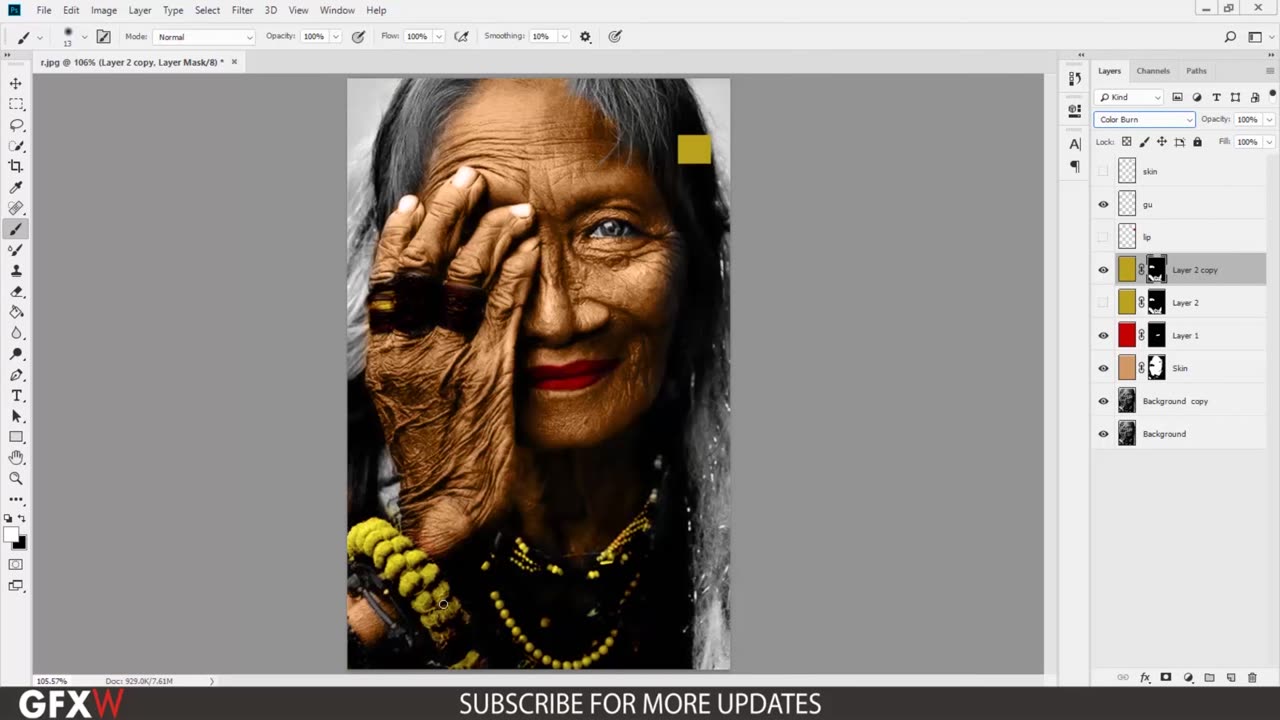This screenshot has width=1280, height=720.
Task: Open the Layers panel menu
Action: (x=1270, y=71)
